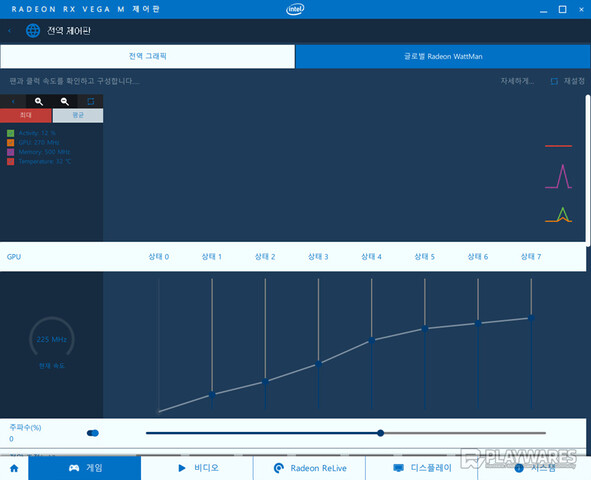
Task: Toggle the red Temperature checkbox
Action: pyautogui.click(x=11, y=161)
